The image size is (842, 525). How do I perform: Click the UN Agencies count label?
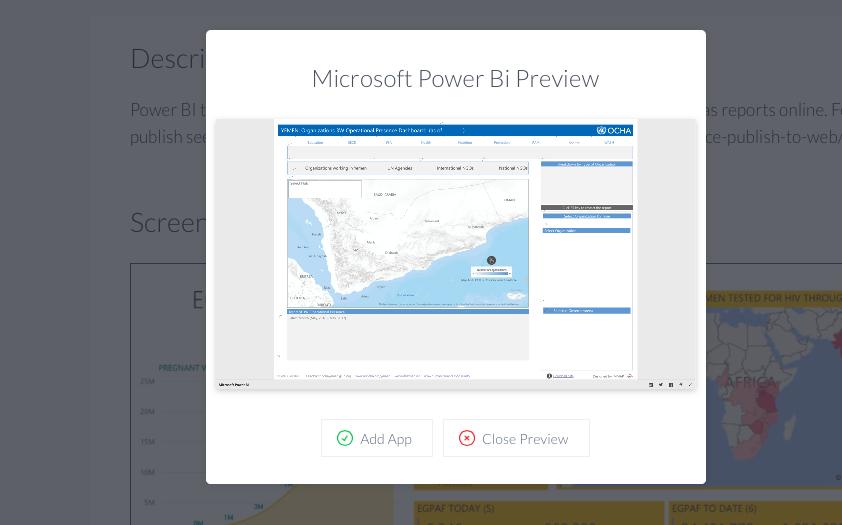(x=400, y=168)
